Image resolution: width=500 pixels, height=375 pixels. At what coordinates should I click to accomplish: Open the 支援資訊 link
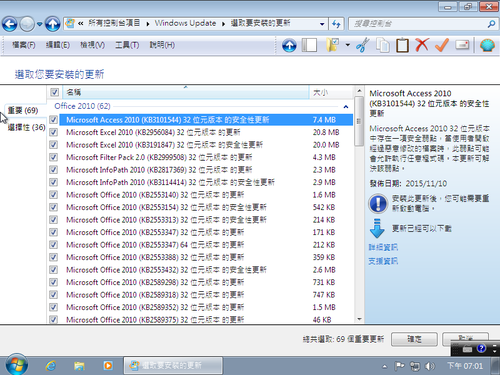(383, 261)
